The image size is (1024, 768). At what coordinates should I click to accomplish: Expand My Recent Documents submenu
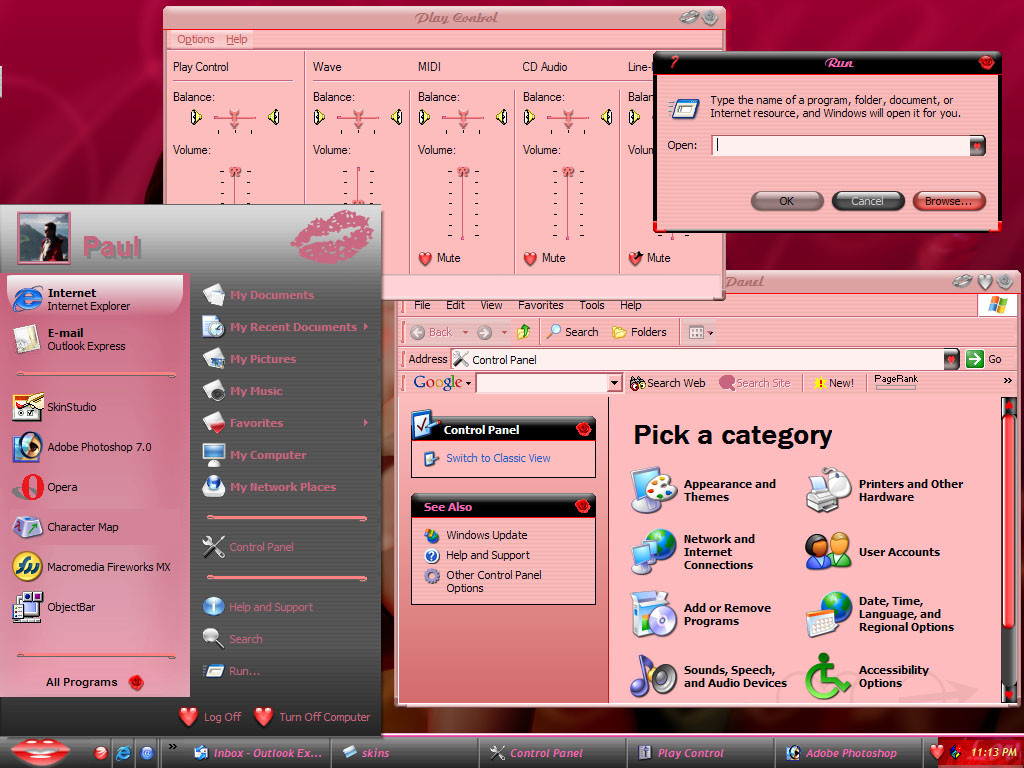366,327
